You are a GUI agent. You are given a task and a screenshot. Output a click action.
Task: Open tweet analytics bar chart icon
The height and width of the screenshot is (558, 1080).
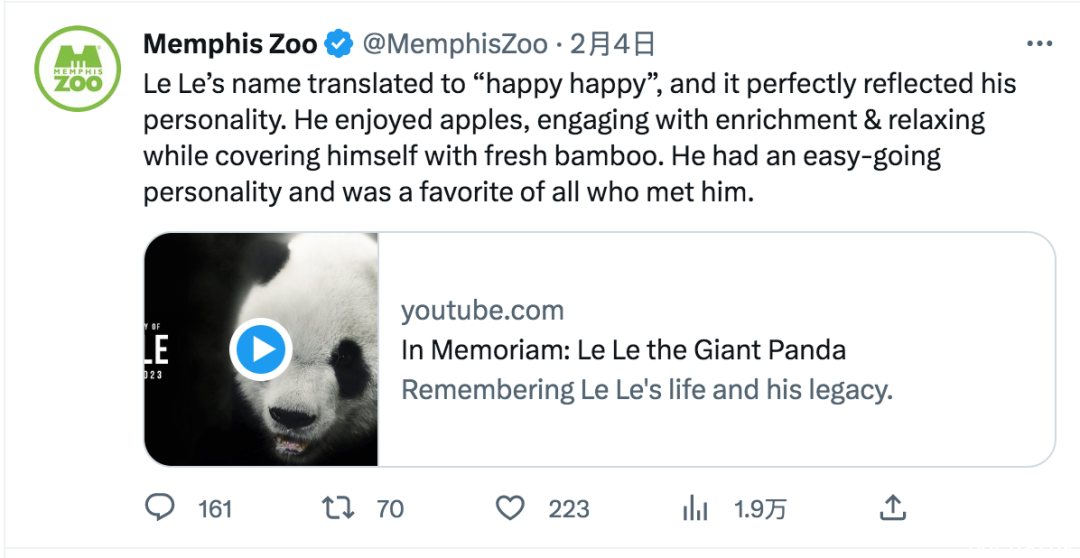click(x=694, y=509)
